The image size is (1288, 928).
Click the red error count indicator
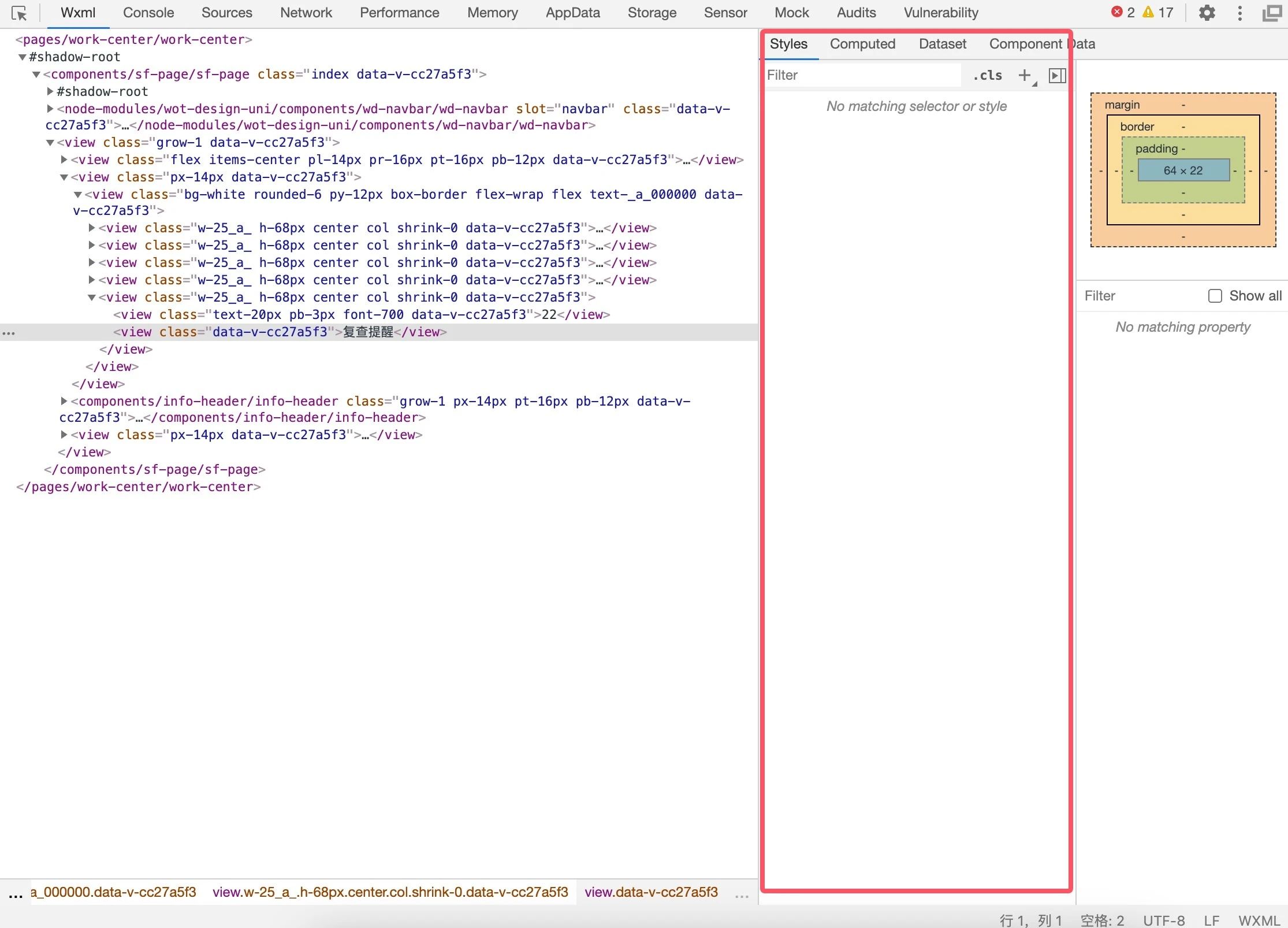tap(1123, 12)
